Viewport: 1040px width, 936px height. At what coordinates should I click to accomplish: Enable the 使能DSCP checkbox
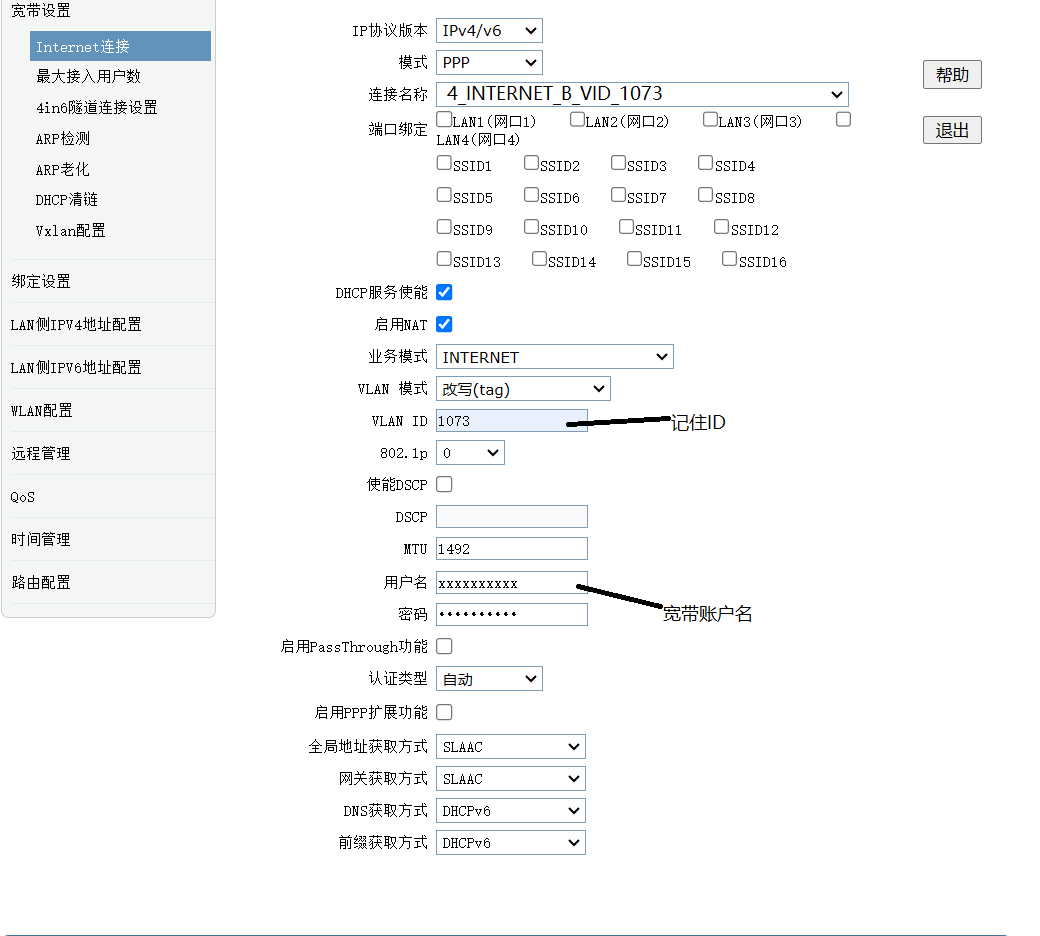tap(444, 484)
